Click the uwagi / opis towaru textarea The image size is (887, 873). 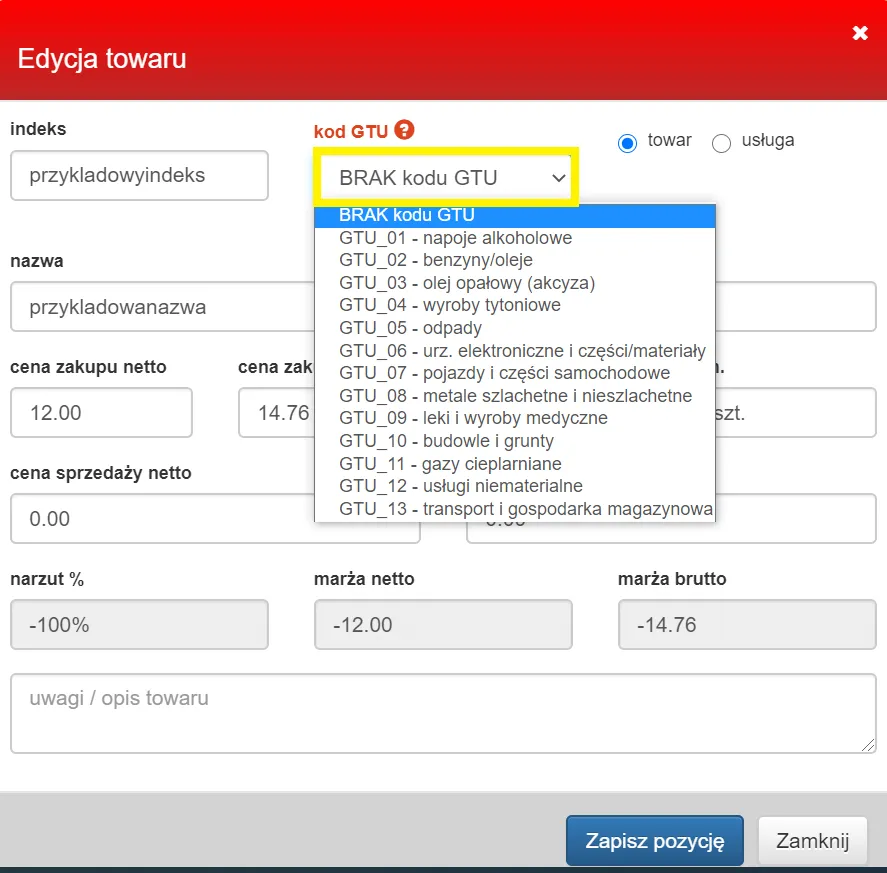click(443, 713)
